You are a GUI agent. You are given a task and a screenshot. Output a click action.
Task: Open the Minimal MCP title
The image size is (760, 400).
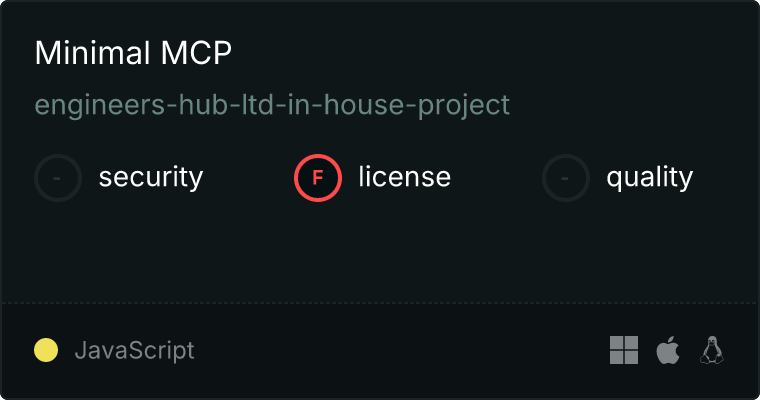pyautogui.click(x=133, y=52)
